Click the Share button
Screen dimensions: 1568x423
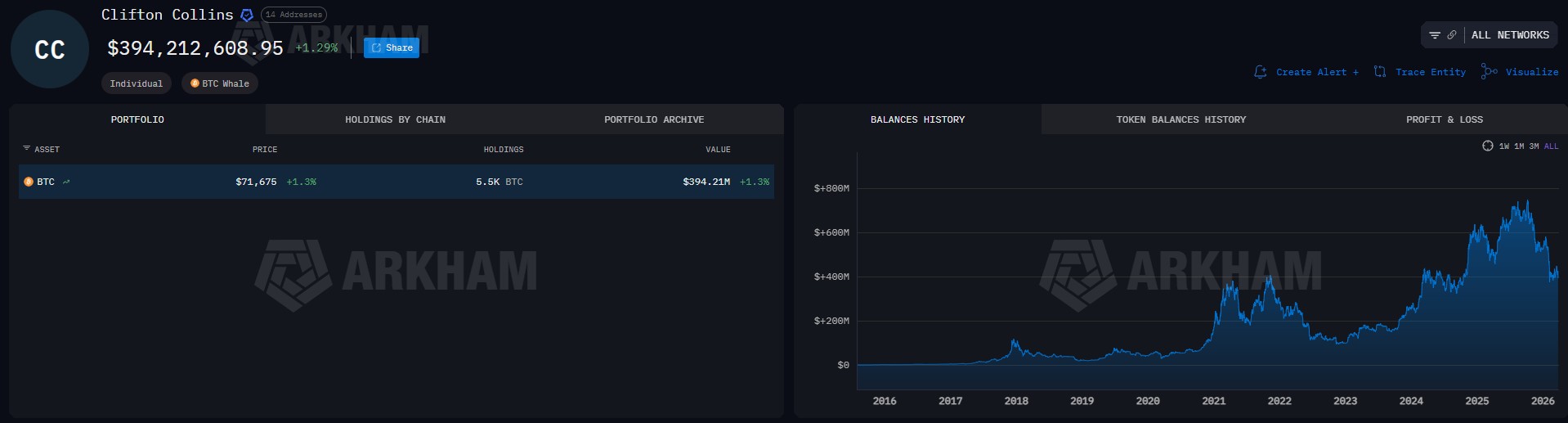392,47
